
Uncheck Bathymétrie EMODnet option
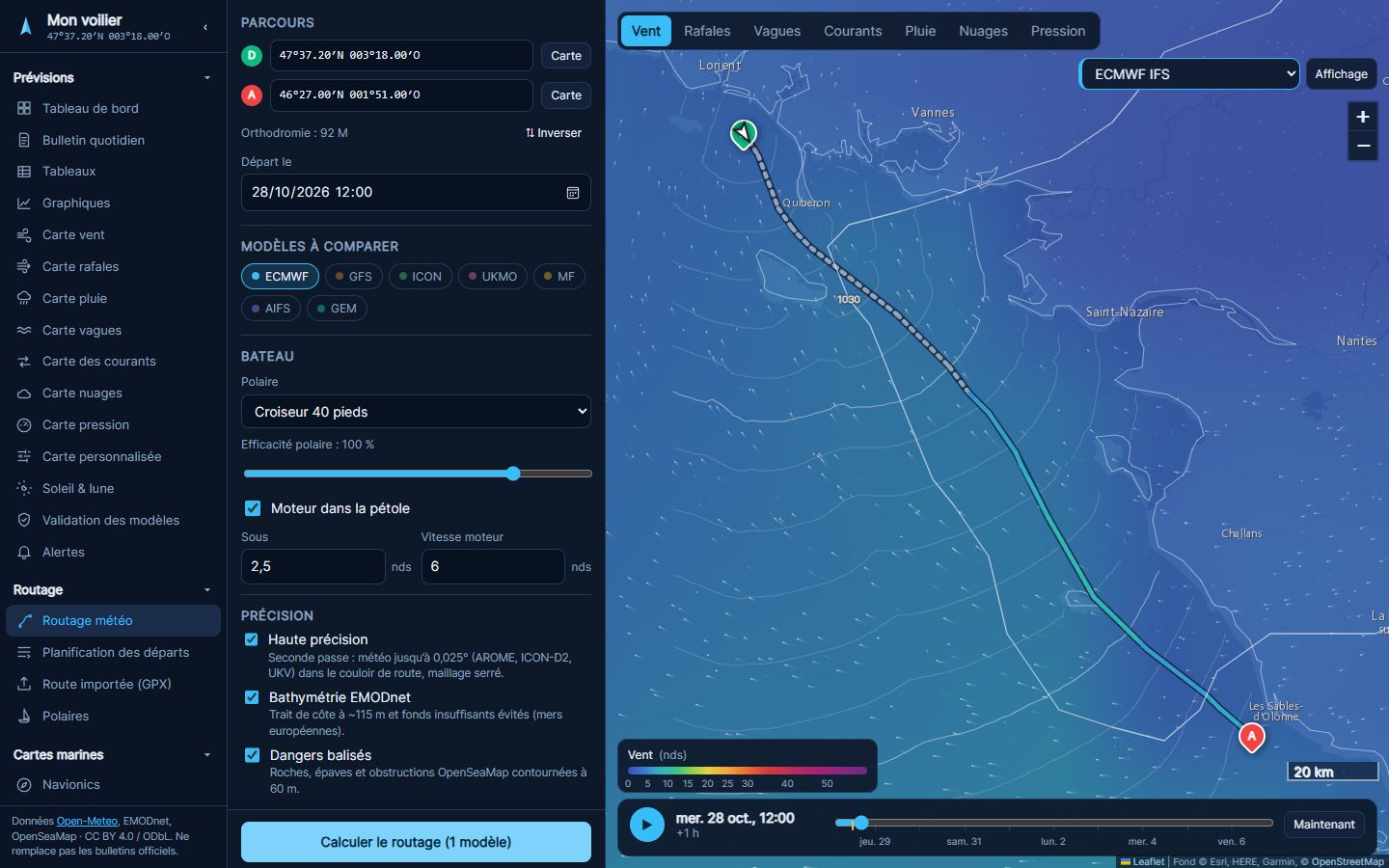click(x=252, y=697)
